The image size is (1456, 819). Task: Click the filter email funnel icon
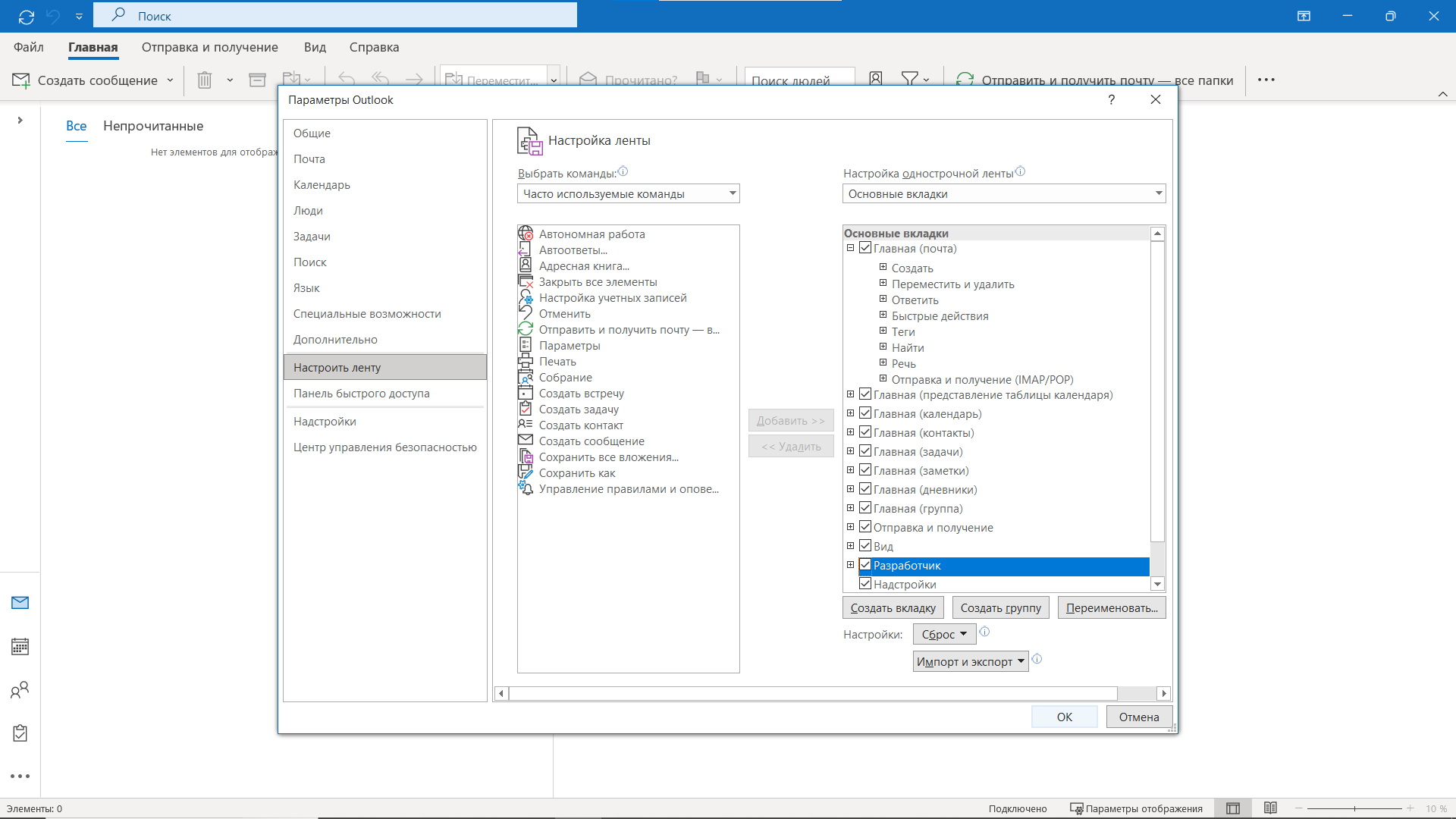pos(909,79)
